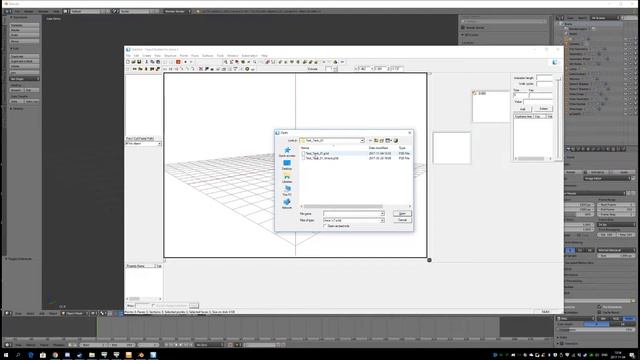Click Edge browser icon on taskbar
The image size is (640, 360).
tap(31, 355)
